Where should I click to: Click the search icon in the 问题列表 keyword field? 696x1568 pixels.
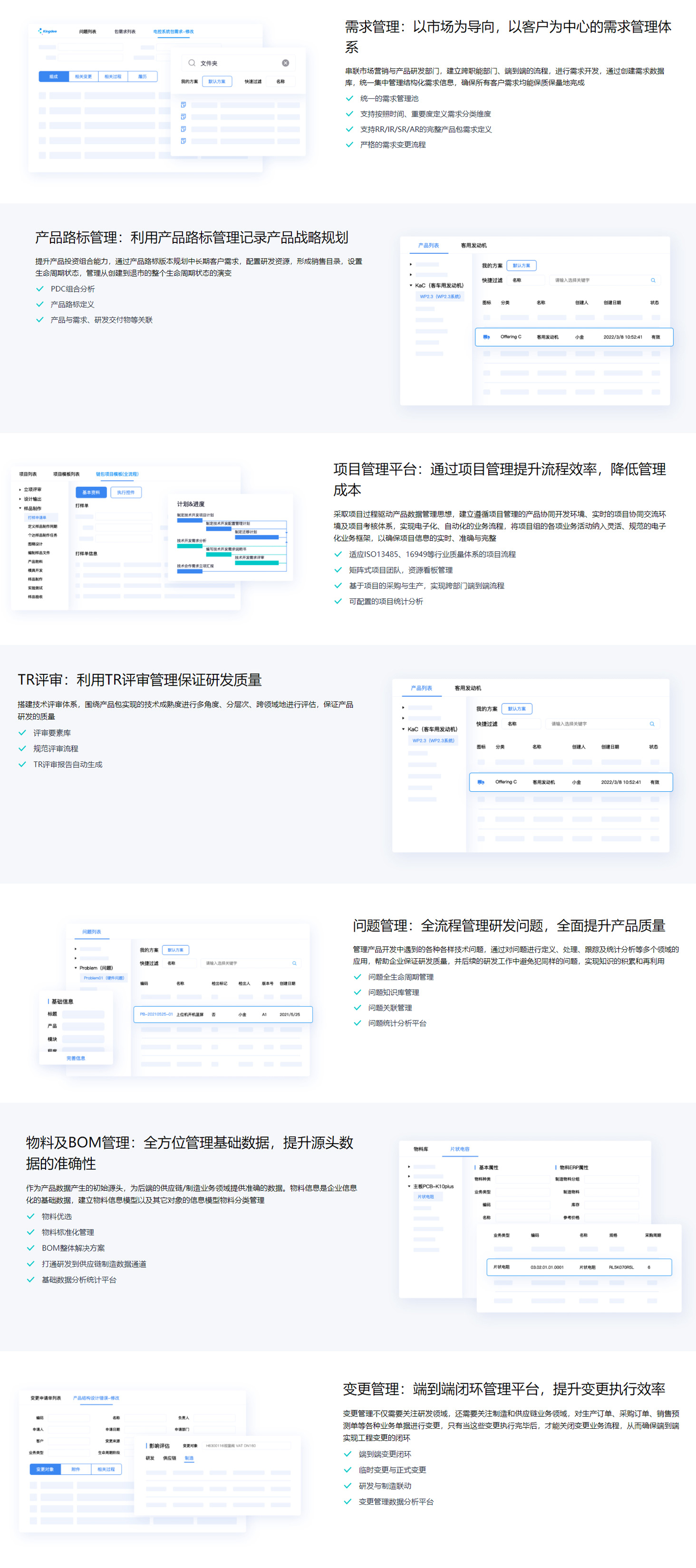(x=294, y=963)
